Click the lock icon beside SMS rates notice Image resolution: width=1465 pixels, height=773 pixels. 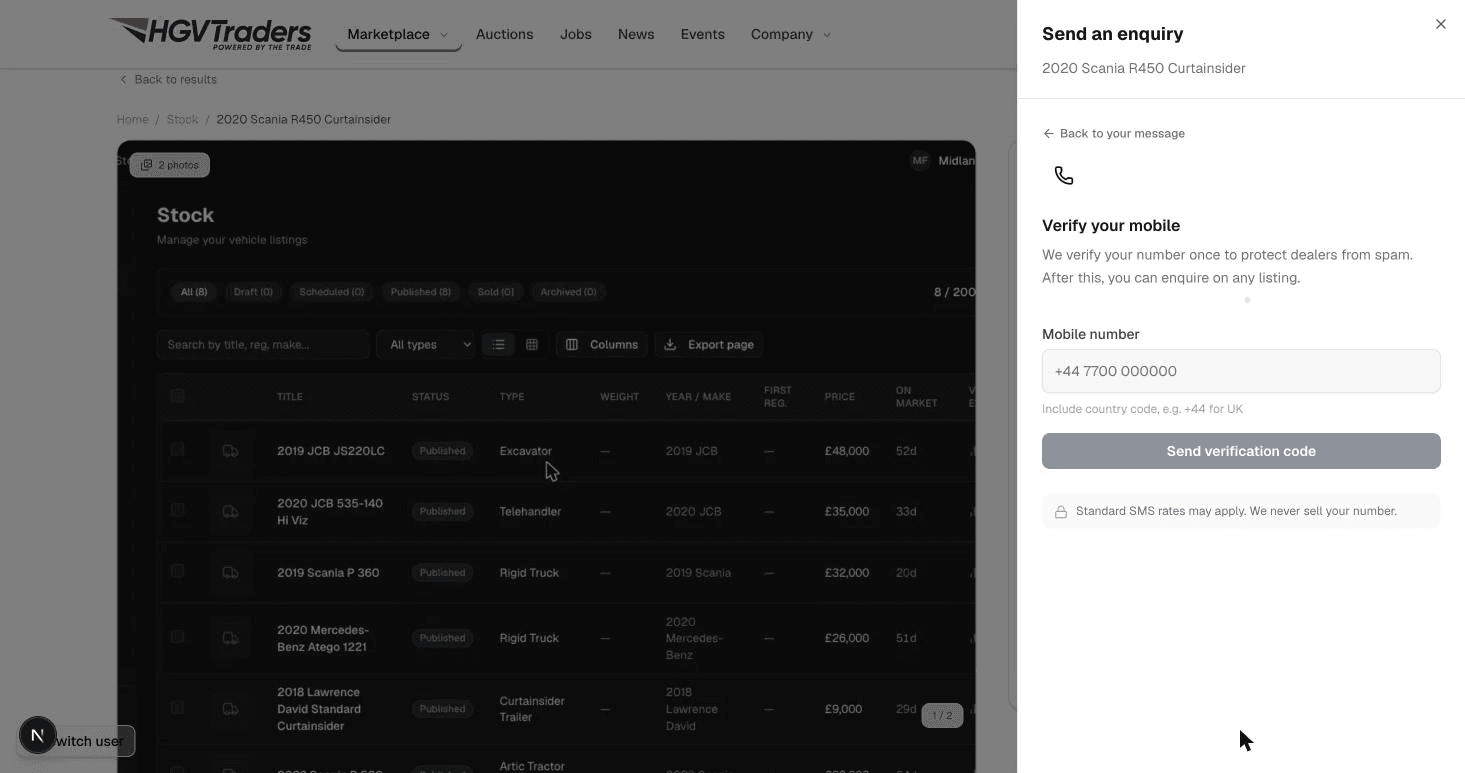(1061, 512)
